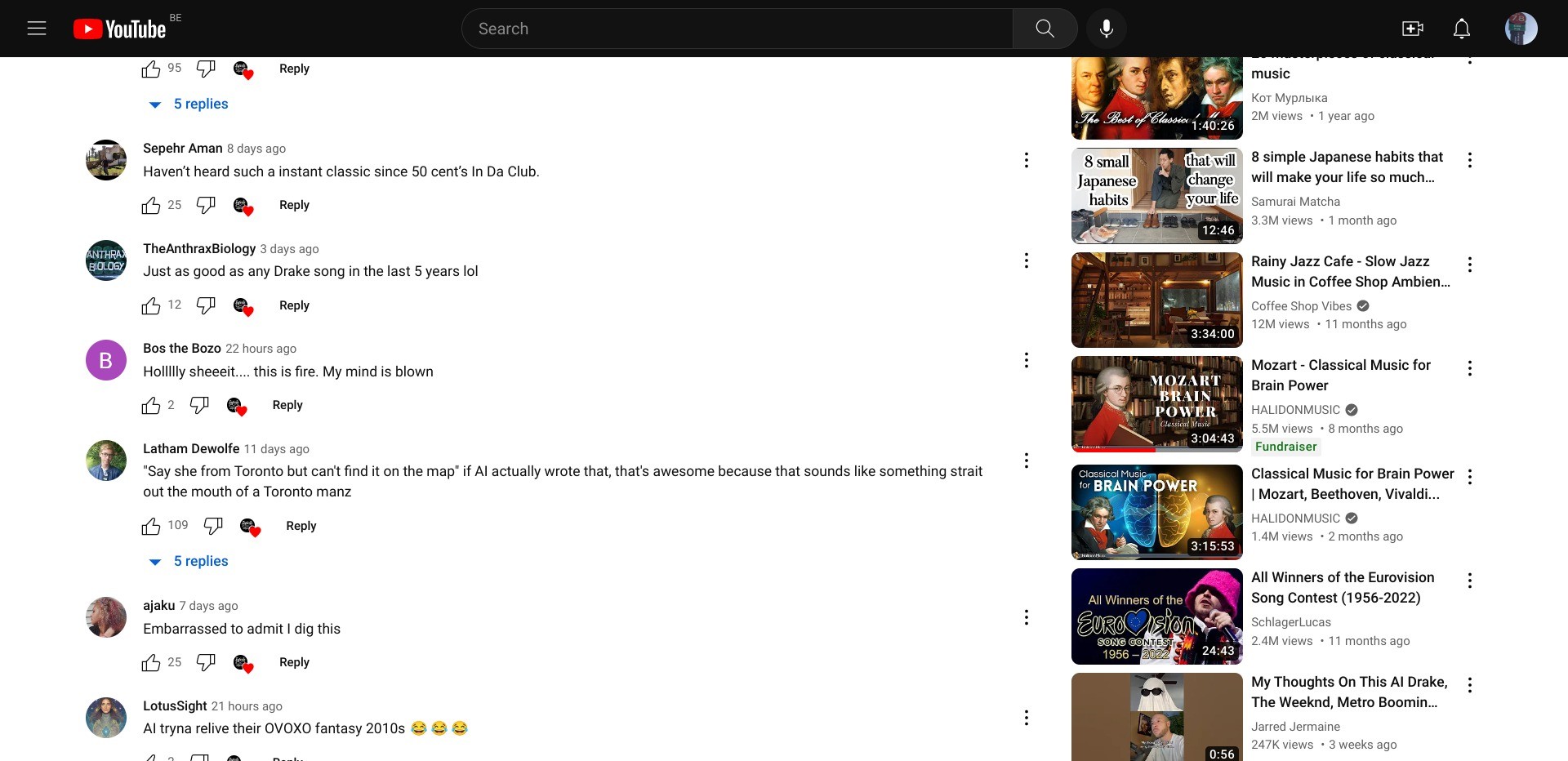Reply to TheAnthraxBiology's comment

click(294, 305)
